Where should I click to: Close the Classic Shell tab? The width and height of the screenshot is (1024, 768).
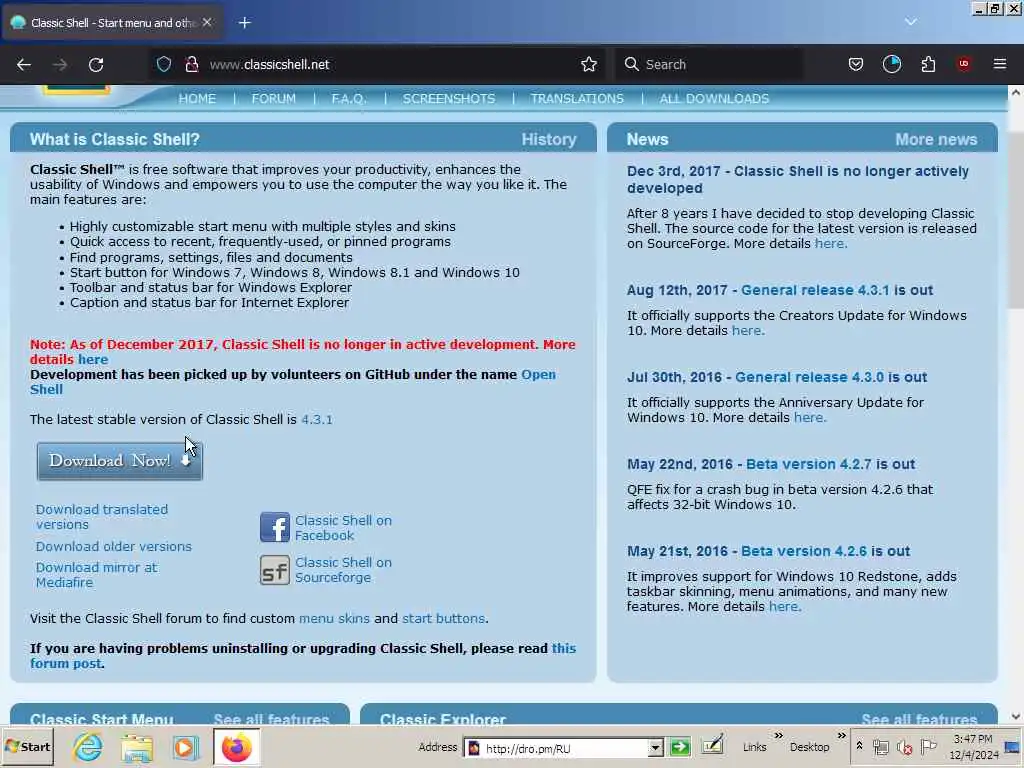[207, 22]
